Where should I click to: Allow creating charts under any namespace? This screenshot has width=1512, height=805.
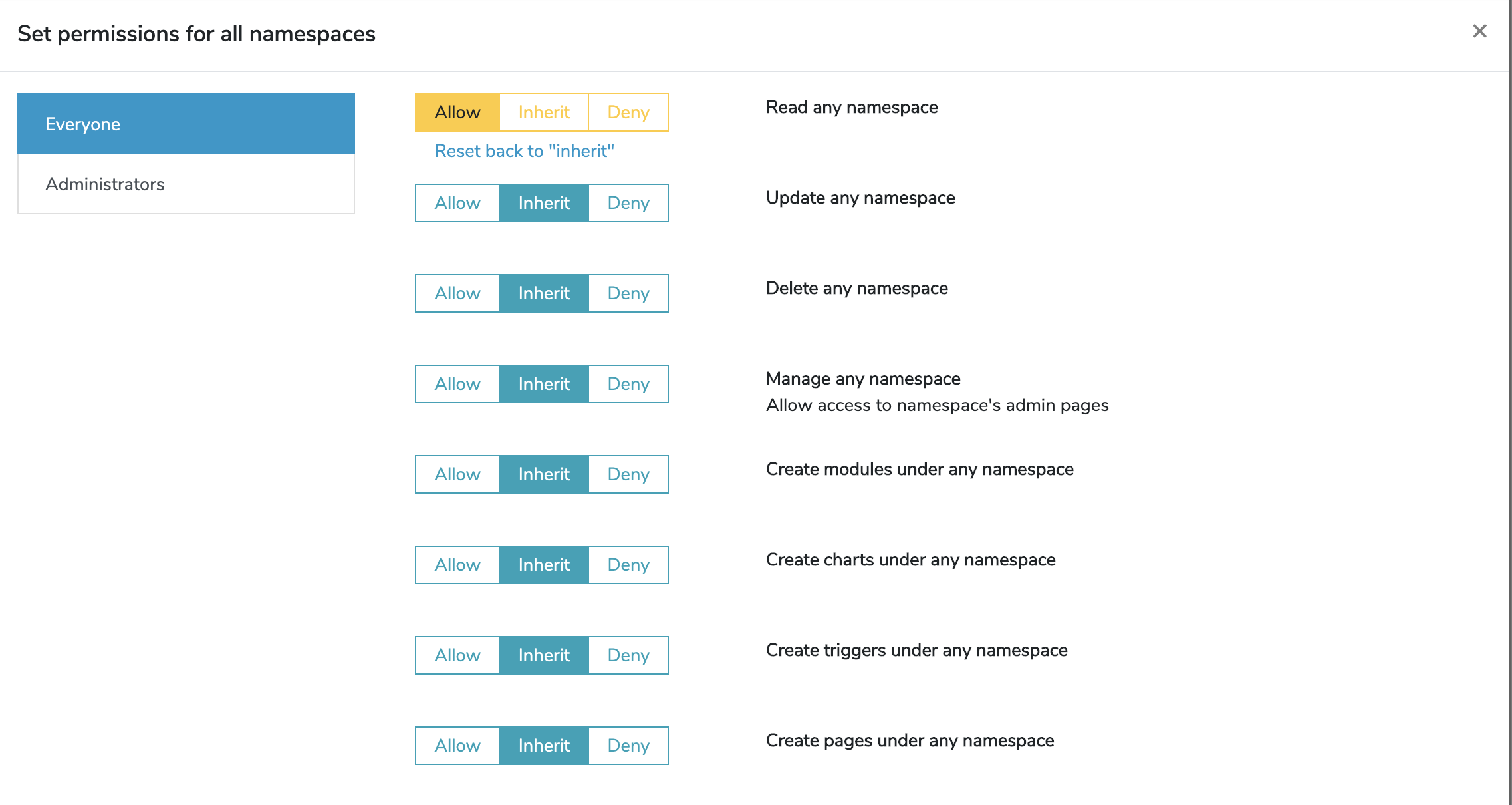[x=457, y=564]
